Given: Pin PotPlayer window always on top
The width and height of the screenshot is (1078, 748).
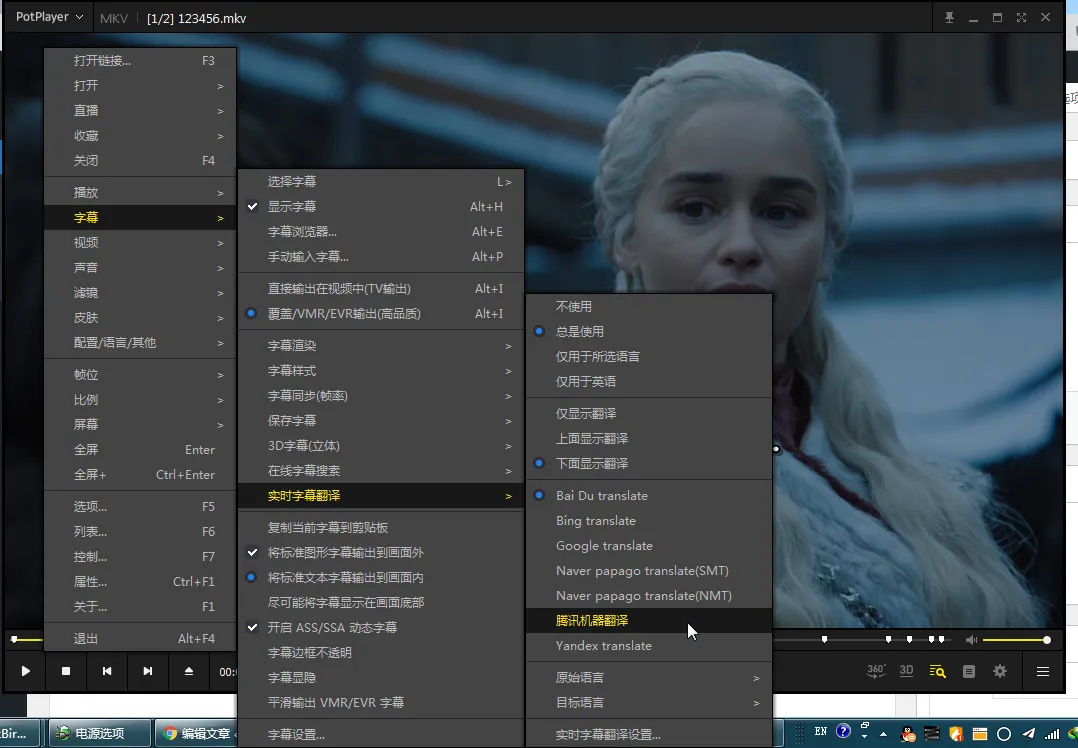Looking at the screenshot, I should (x=949, y=18).
